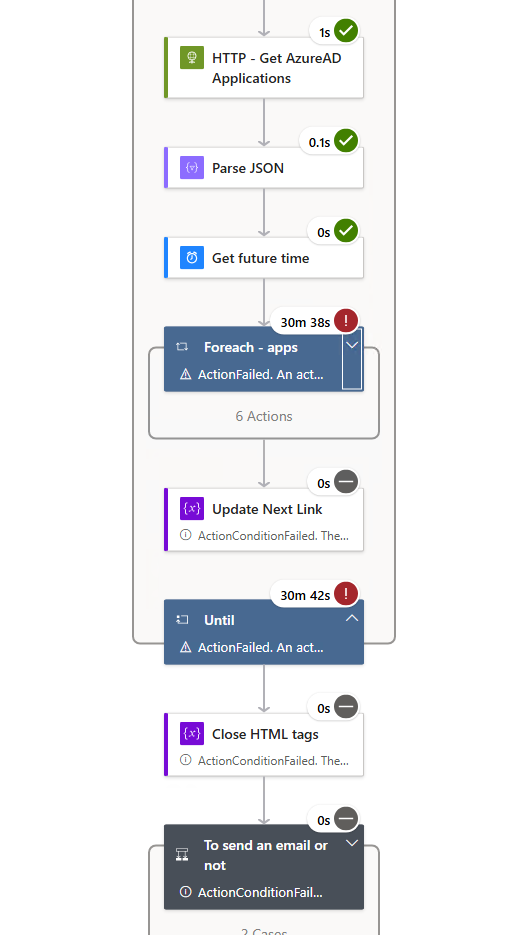Click the Parse JSON purple braces icon
The width and height of the screenshot is (511, 935).
192,168
